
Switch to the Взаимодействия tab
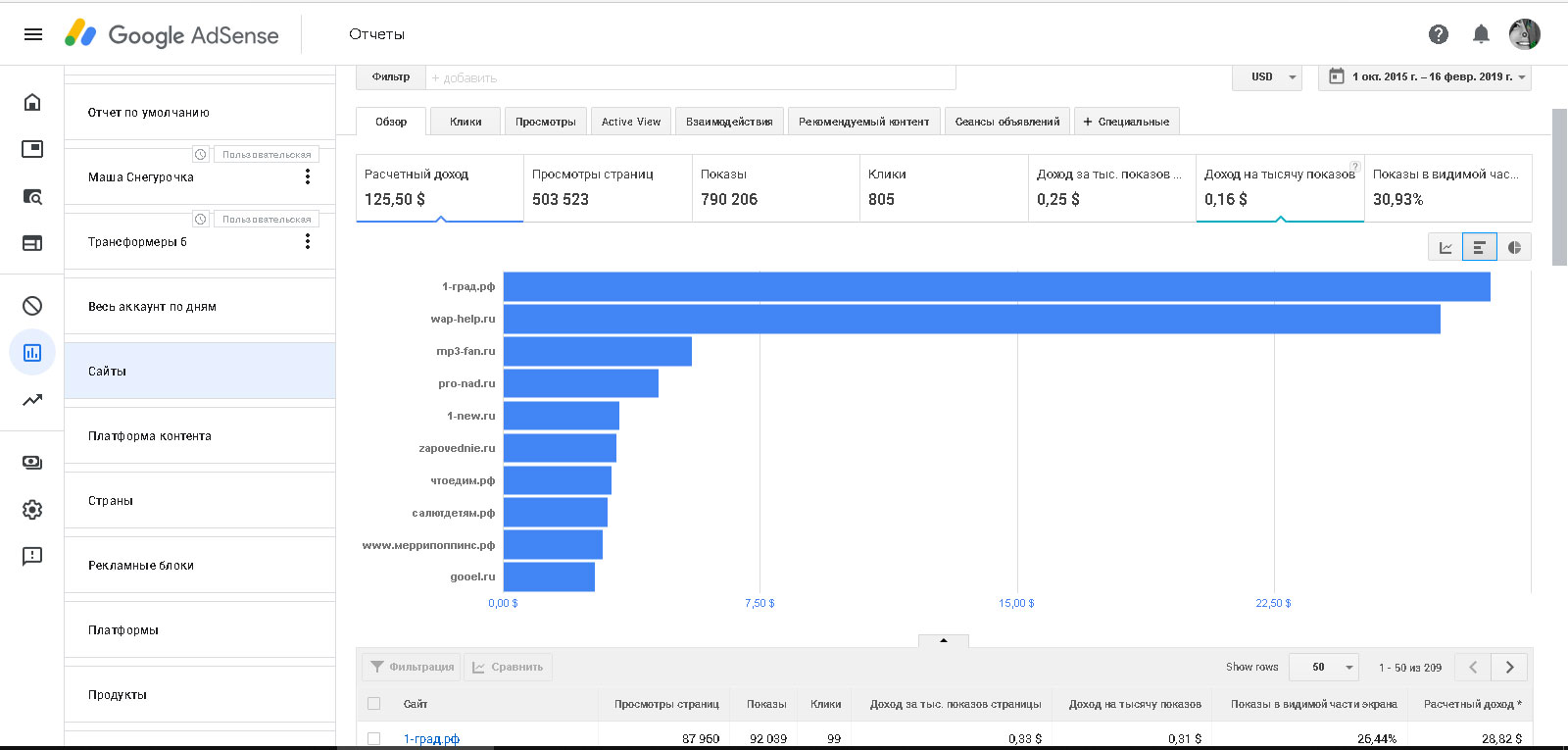(x=729, y=122)
